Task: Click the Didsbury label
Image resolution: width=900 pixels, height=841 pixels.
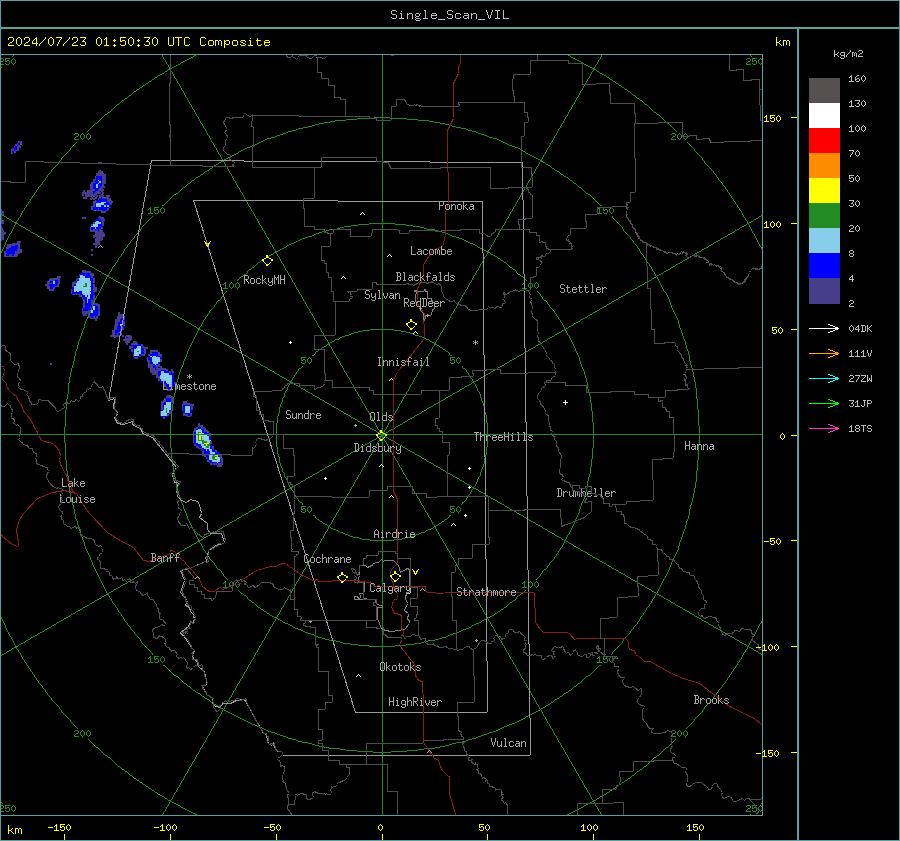Action: (377, 448)
